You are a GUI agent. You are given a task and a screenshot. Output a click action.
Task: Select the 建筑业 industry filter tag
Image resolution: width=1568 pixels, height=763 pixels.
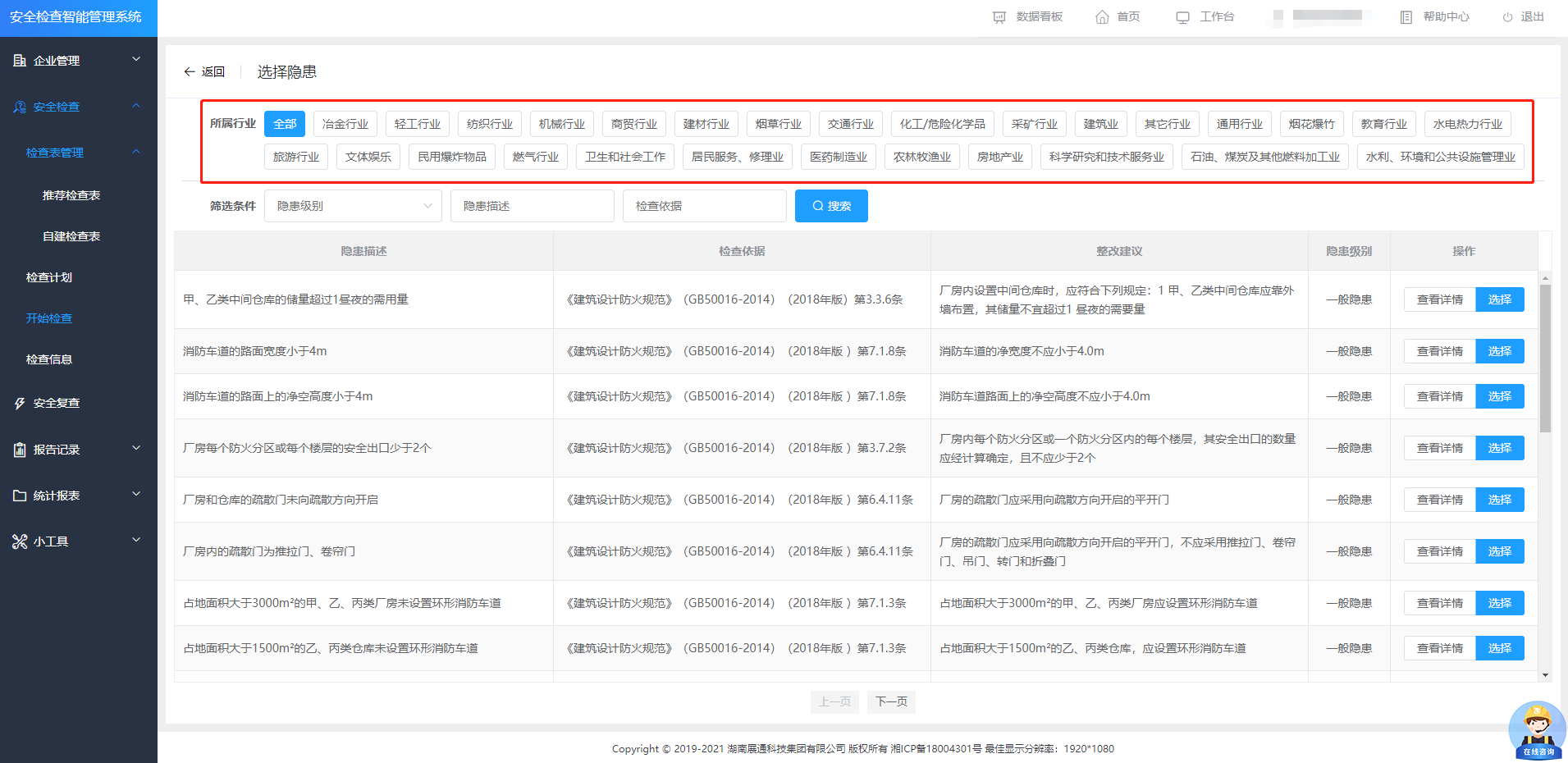1100,124
